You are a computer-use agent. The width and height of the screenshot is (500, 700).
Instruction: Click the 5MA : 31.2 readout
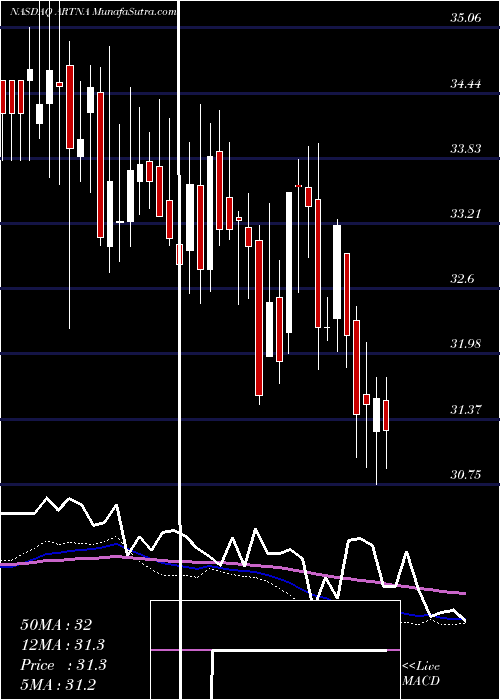[x=58, y=684]
